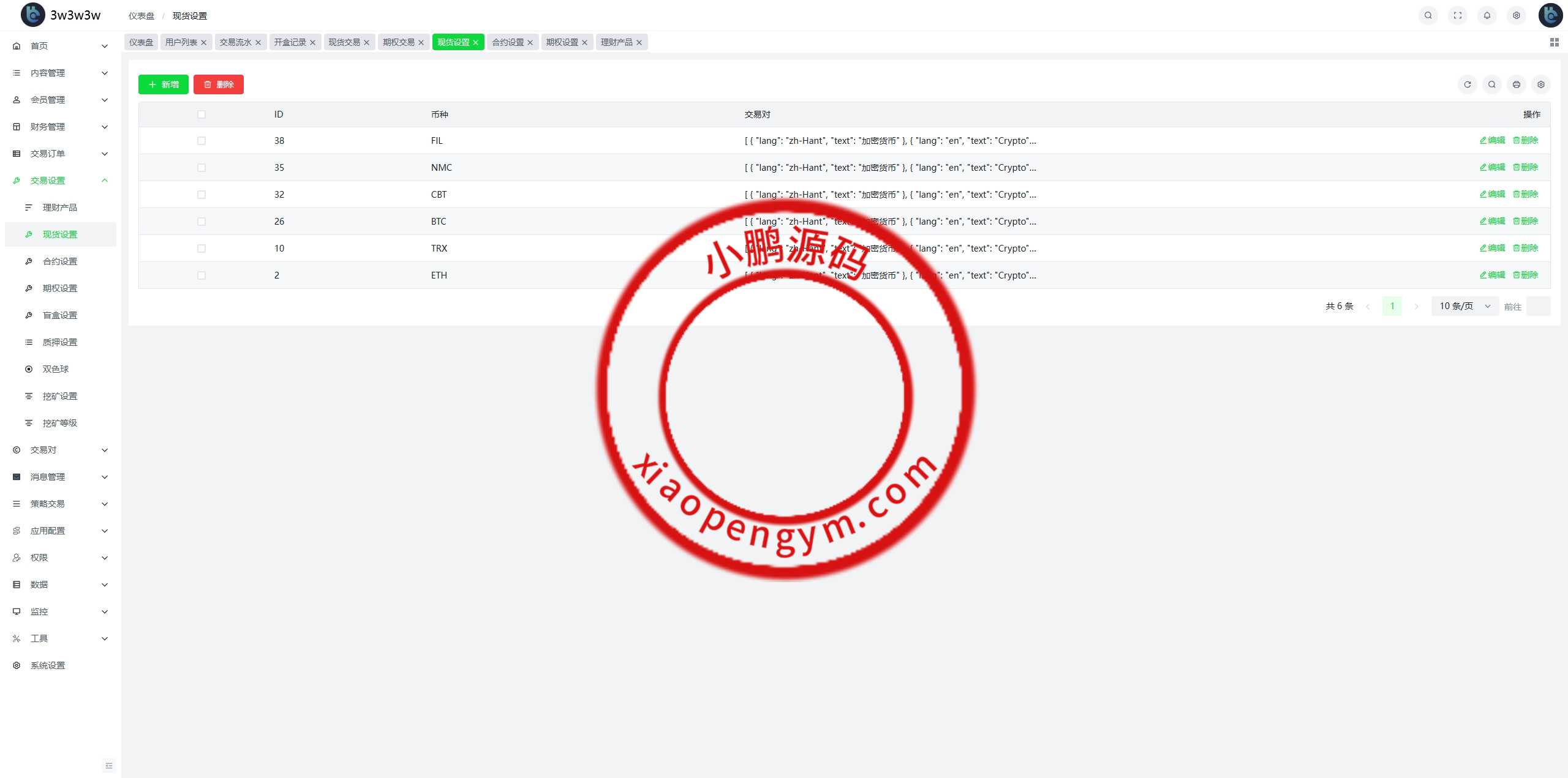Select all rows via header checkbox

(202, 114)
